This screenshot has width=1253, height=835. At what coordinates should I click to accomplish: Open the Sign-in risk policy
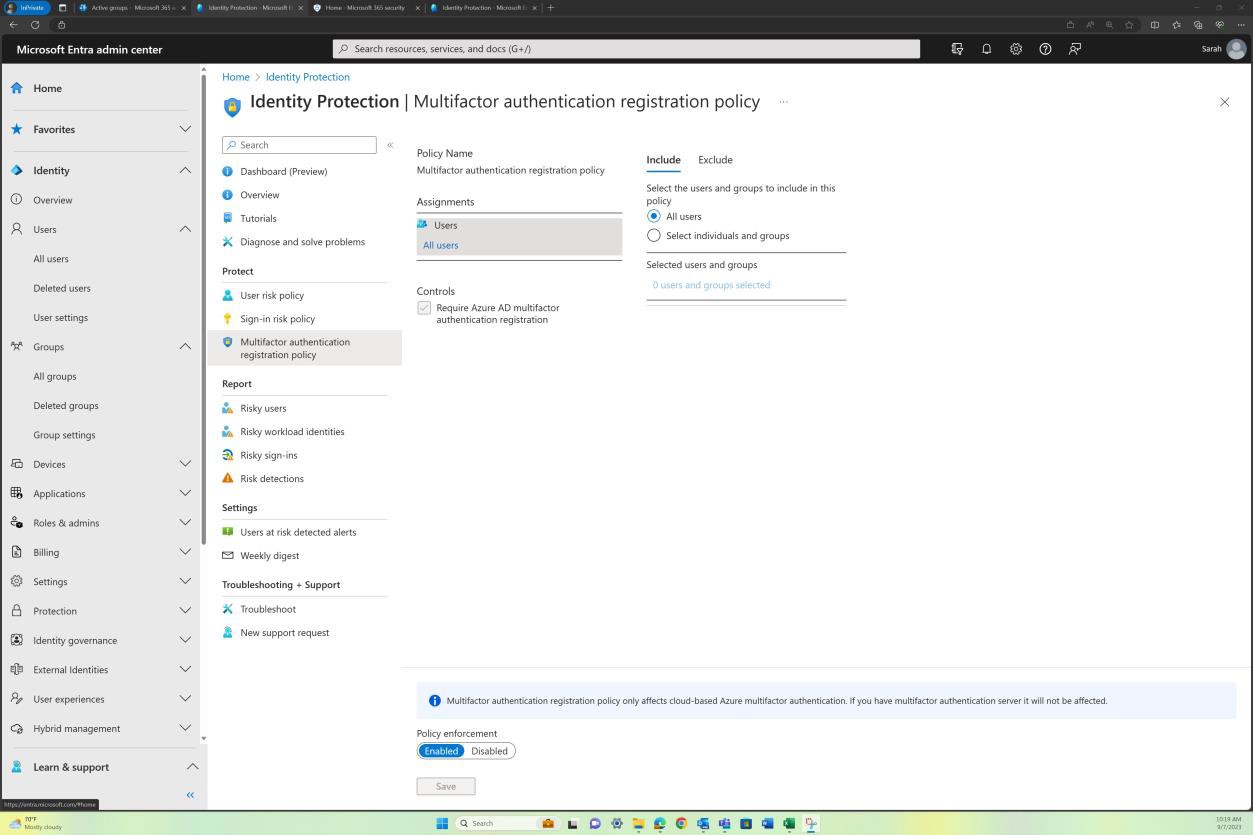[x=277, y=318]
